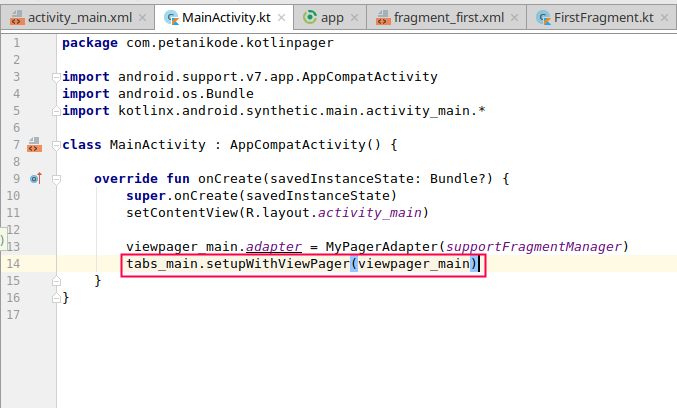Click the Kotlin file icon on MainActivity.kt tab
Screen dimensions: 677x408
[171, 17]
